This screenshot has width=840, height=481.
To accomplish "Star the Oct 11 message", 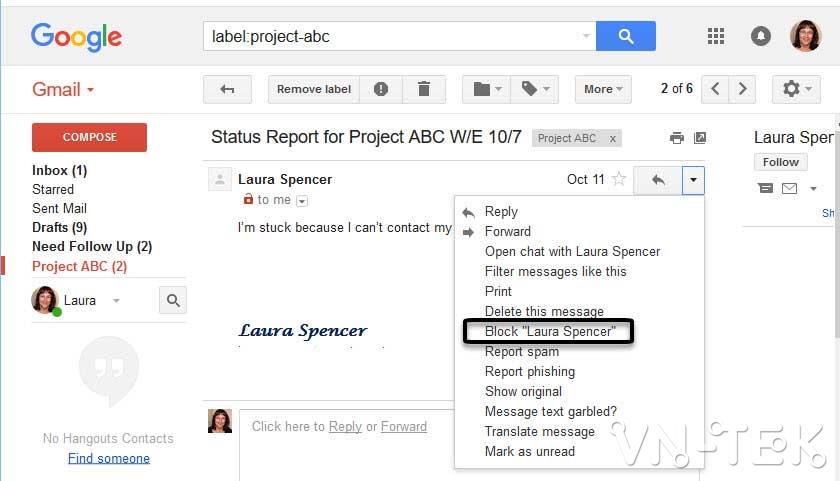I will coord(619,178).
